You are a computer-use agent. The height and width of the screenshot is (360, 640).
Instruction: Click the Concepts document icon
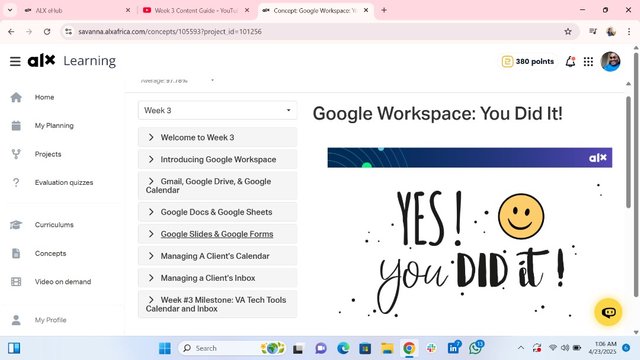(16, 253)
